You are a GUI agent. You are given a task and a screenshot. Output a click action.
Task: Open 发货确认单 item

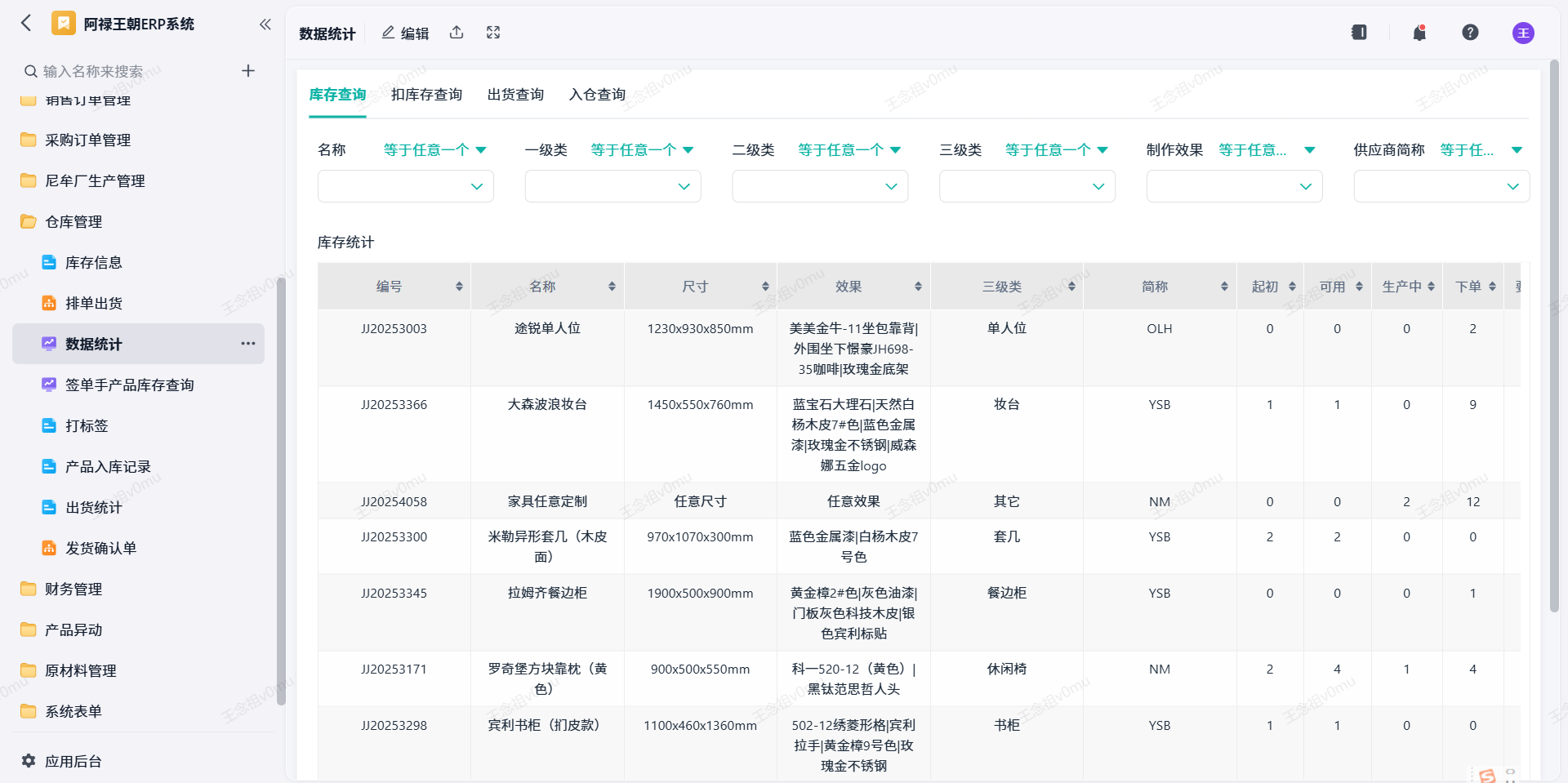pyautogui.click(x=139, y=548)
